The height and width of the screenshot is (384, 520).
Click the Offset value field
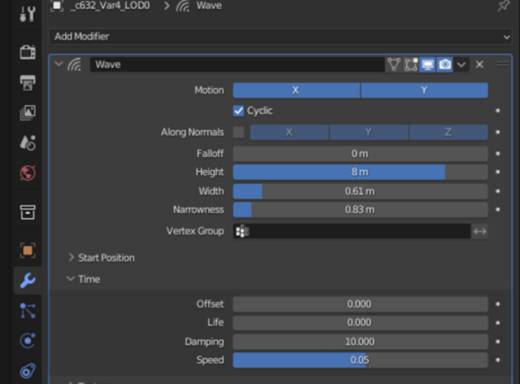coord(360,304)
